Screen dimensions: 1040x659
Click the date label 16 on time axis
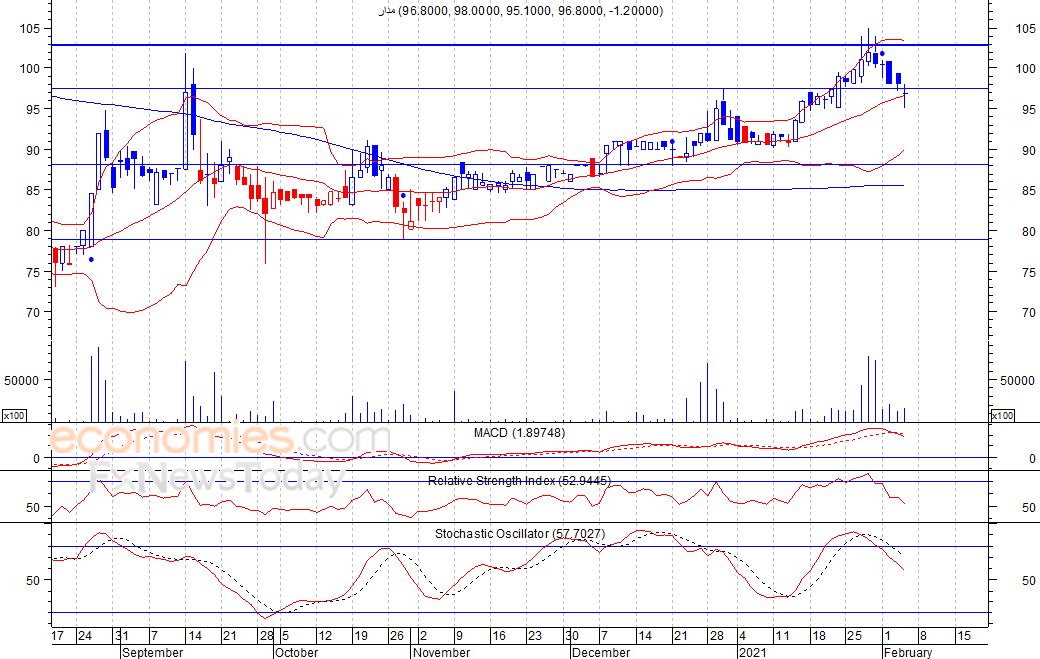click(x=499, y=636)
